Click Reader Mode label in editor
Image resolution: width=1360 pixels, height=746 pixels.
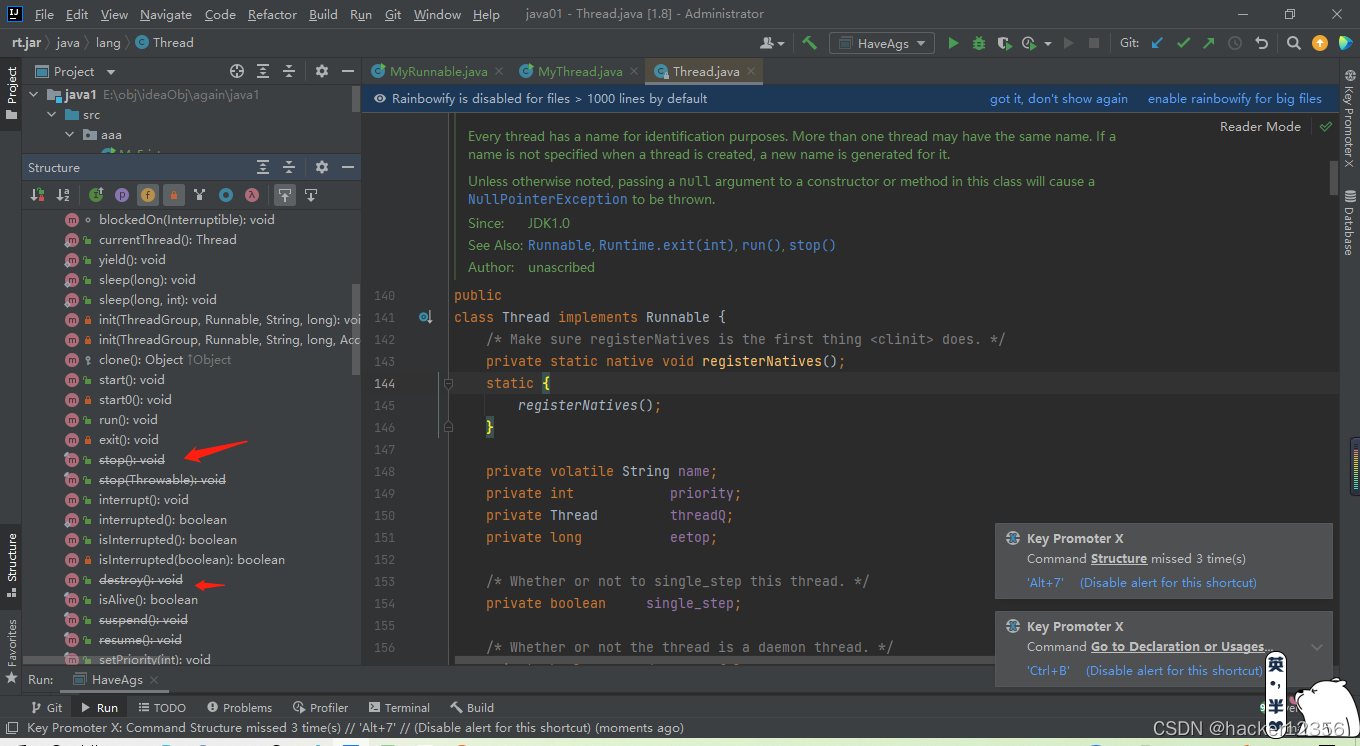[1260, 127]
